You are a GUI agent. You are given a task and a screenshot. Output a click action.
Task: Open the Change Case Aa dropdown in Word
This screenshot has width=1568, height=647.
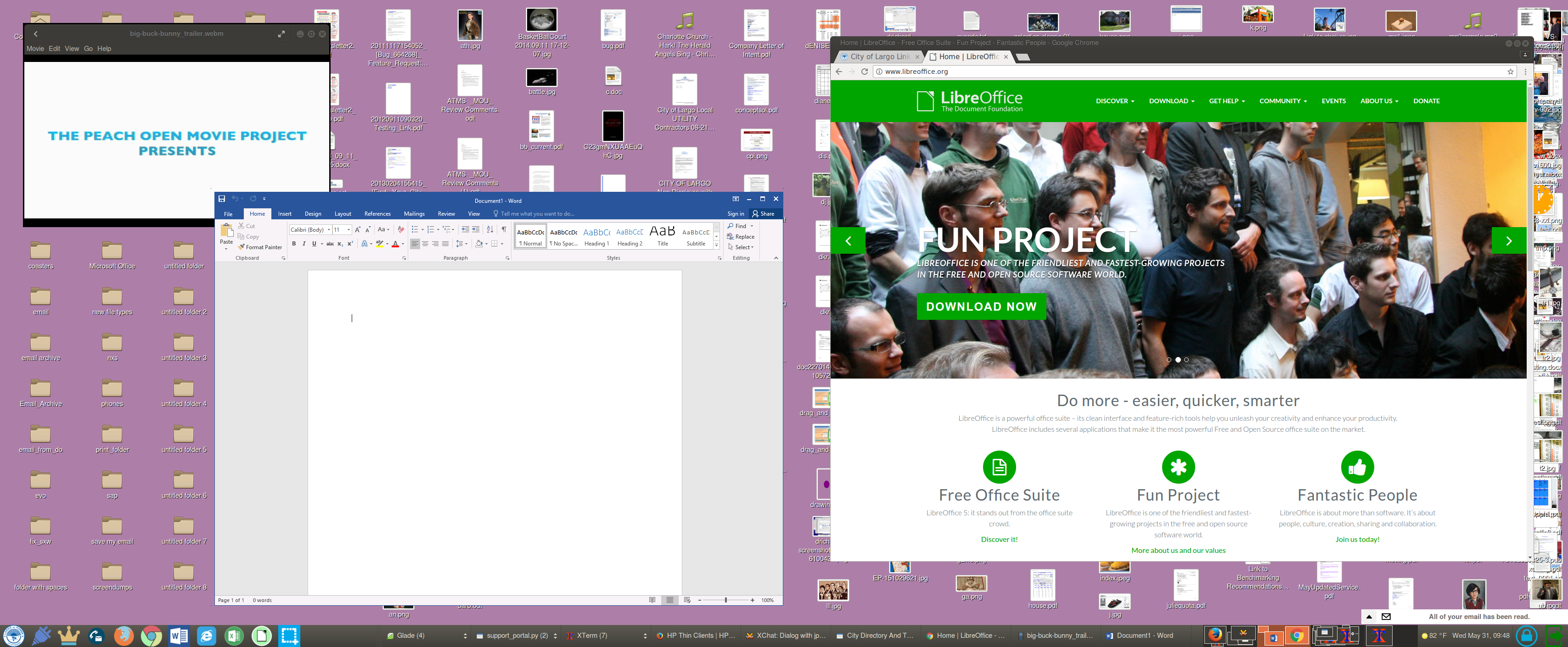point(383,229)
